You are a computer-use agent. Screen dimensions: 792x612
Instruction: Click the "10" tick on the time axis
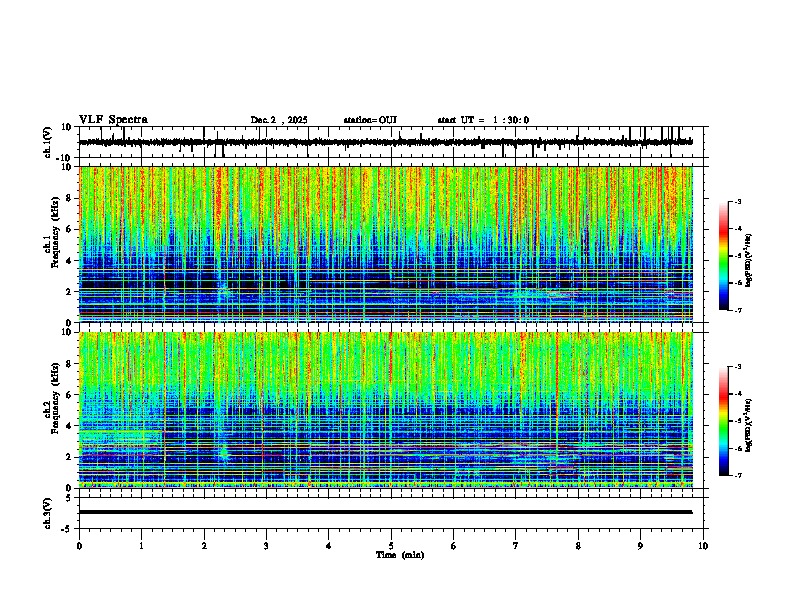click(703, 546)
